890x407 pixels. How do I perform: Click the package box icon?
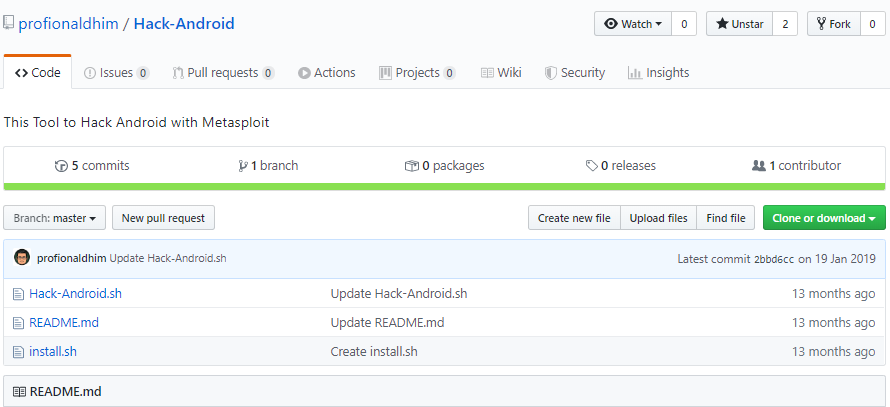412,166
